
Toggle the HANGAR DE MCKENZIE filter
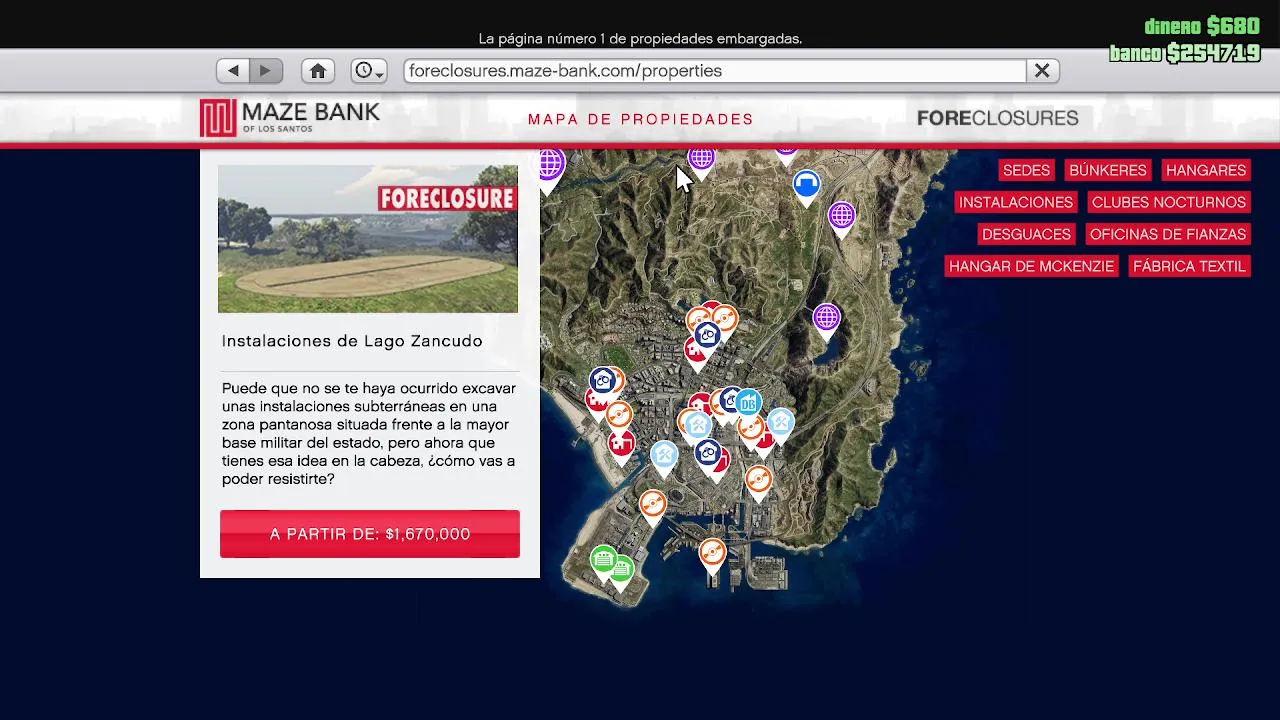1031,266
